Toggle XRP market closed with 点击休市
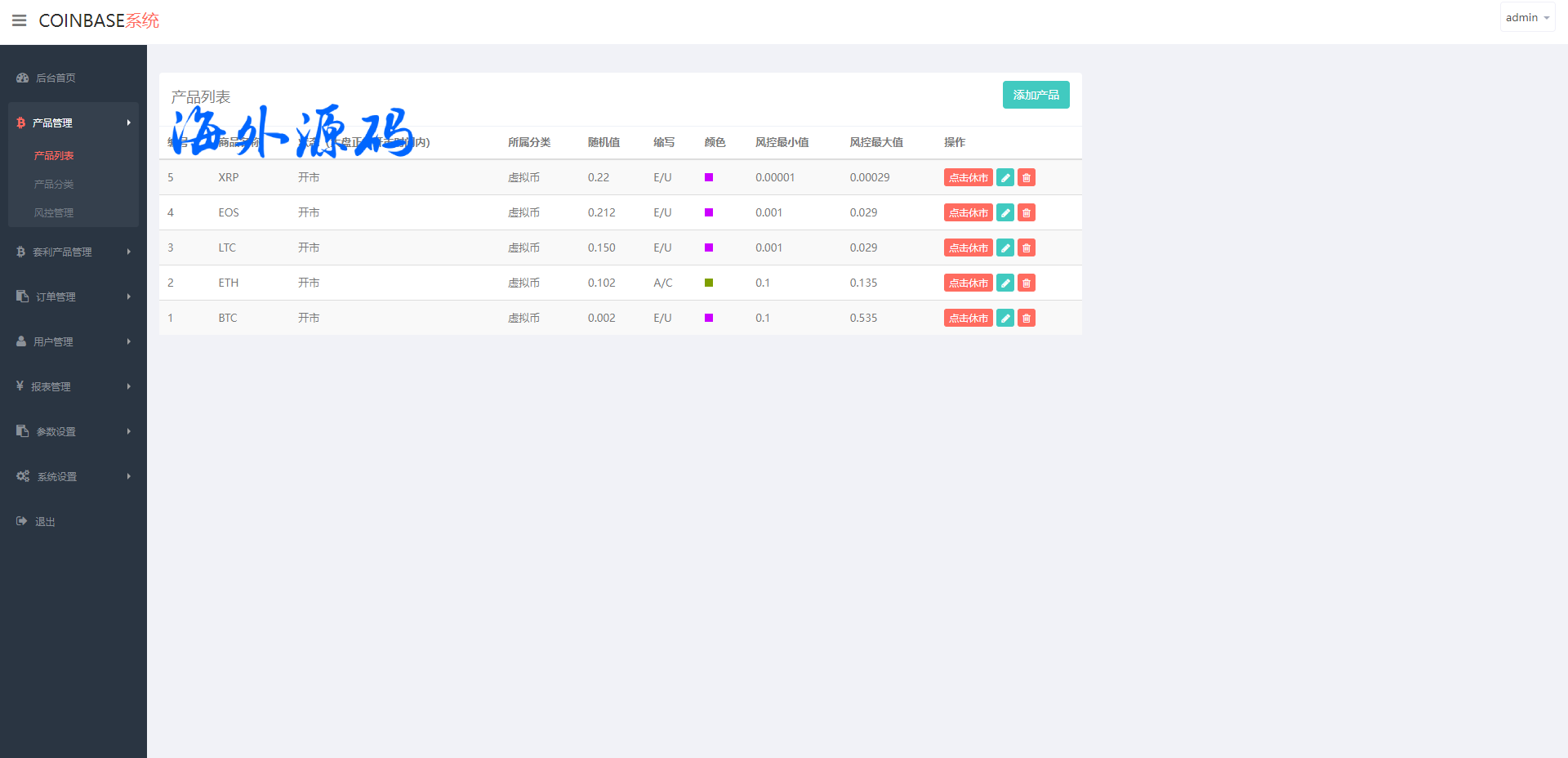The height and width of the screenshot is (758, 1568). [x=968, y=177]
